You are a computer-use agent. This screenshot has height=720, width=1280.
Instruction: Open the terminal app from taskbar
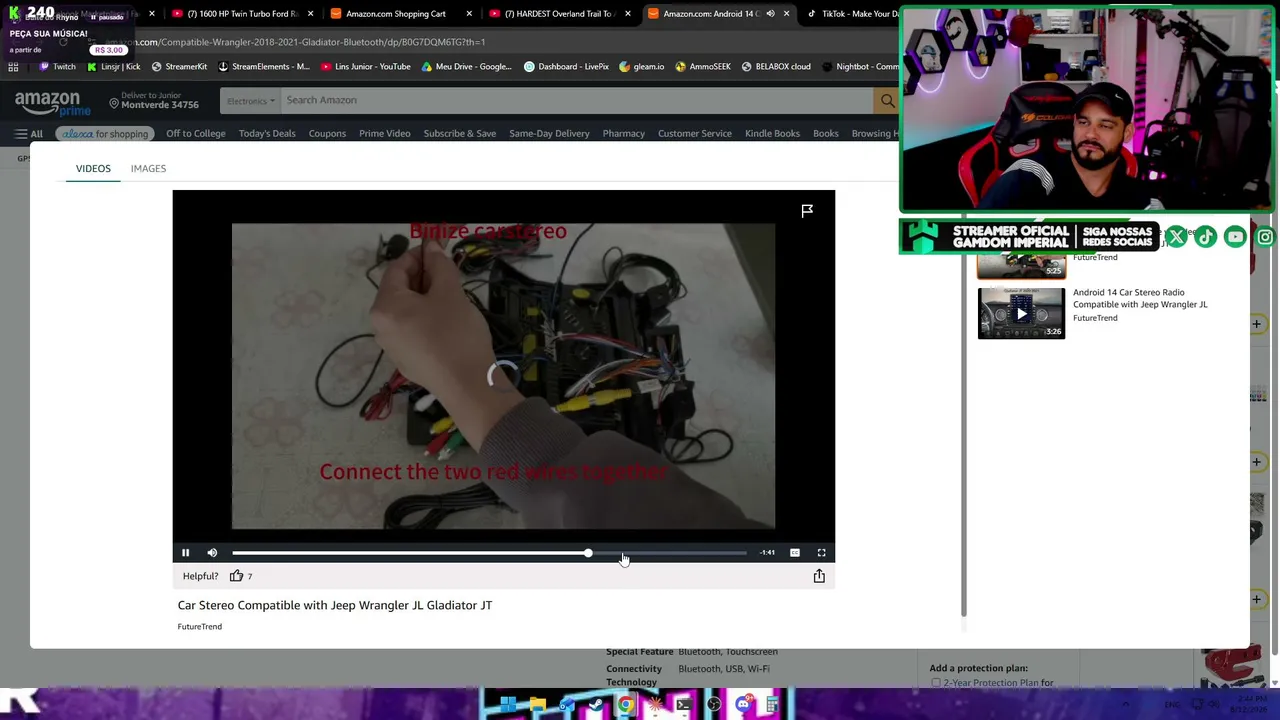pyautogui.click(x=684, y=705)
